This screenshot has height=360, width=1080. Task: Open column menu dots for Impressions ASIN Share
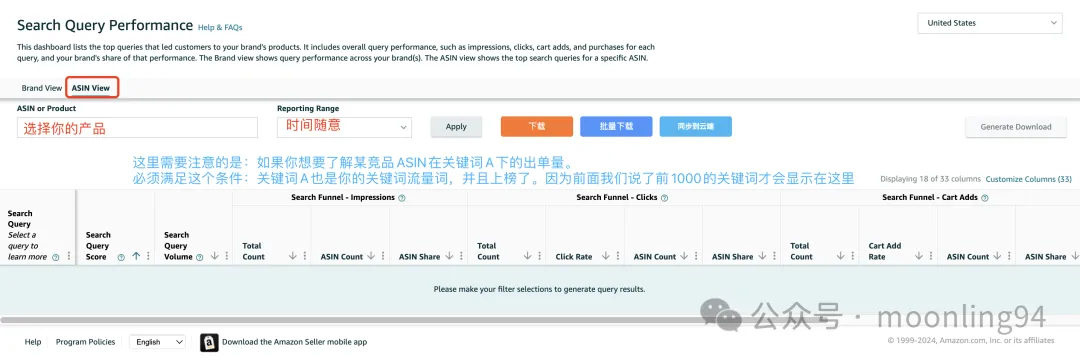coord(460,256)
